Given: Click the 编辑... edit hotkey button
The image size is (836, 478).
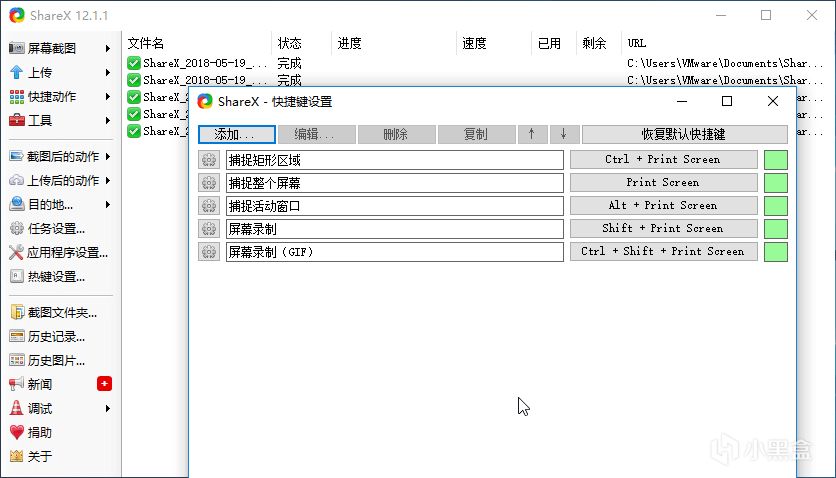Looking at the screenshot, I should pos(317,134).
